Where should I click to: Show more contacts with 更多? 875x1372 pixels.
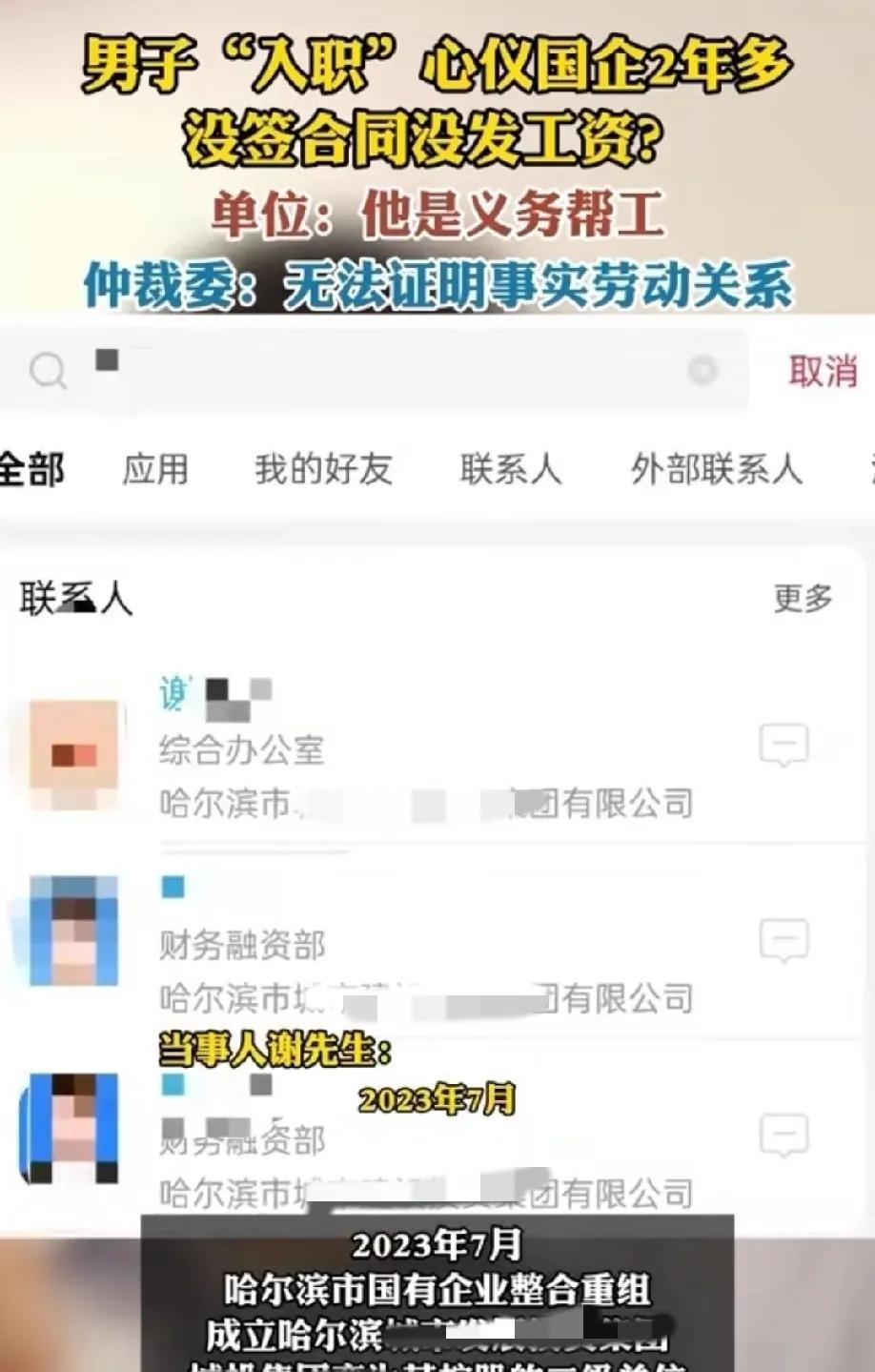coord(803,598)
